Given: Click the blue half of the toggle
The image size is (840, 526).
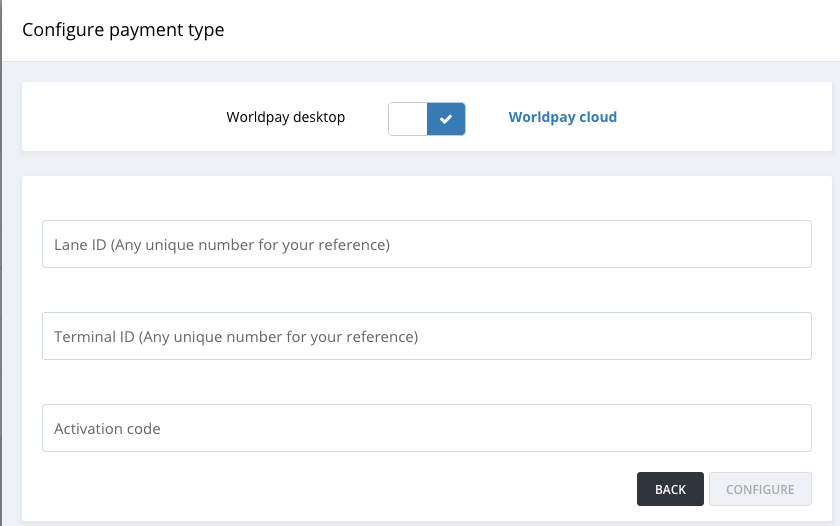Looking at the screenshot, I should 446,118.
